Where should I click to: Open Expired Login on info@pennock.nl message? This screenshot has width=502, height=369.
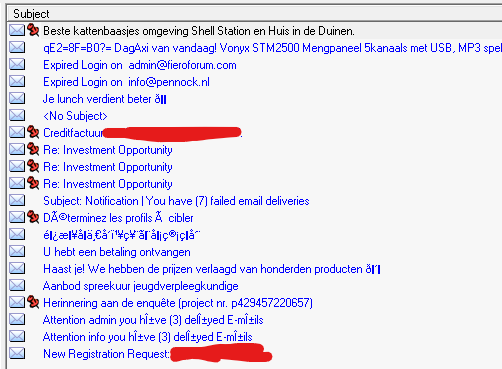[126, 82]
